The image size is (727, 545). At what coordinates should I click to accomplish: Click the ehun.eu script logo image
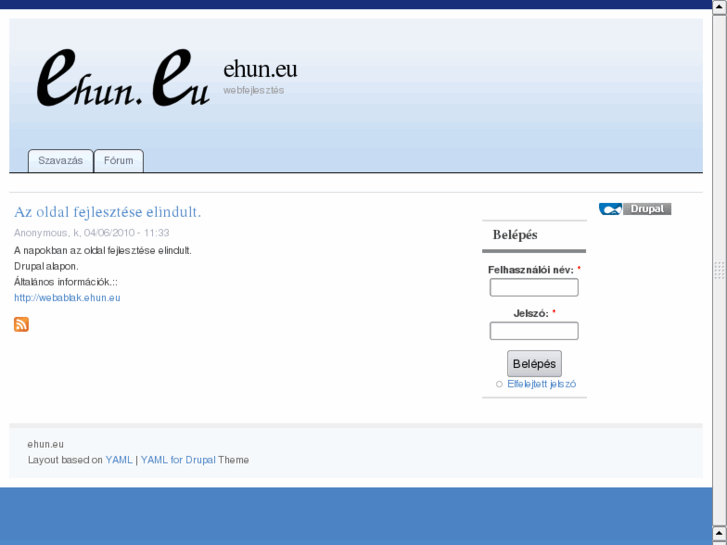[123, 77]
